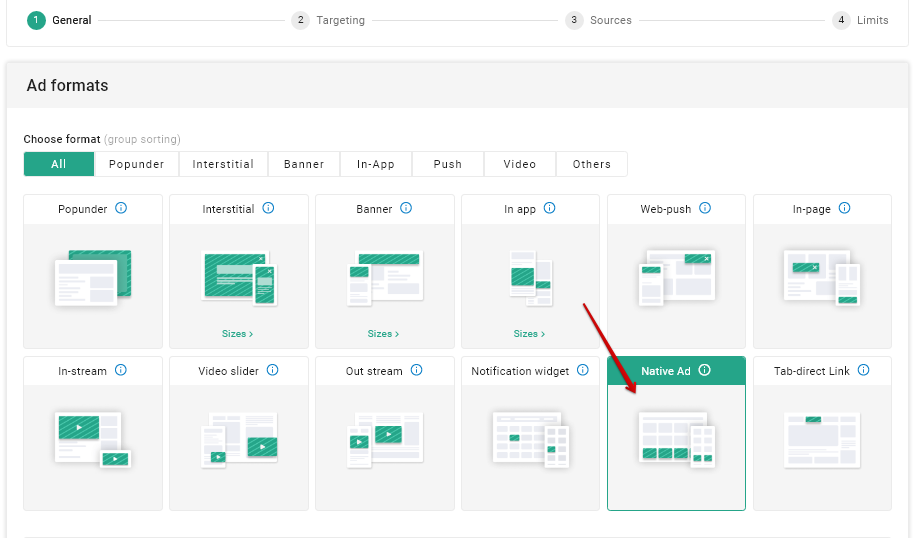Screen dimensions: 917x538
Task: Select the All format filter
Action: point(59,164)
